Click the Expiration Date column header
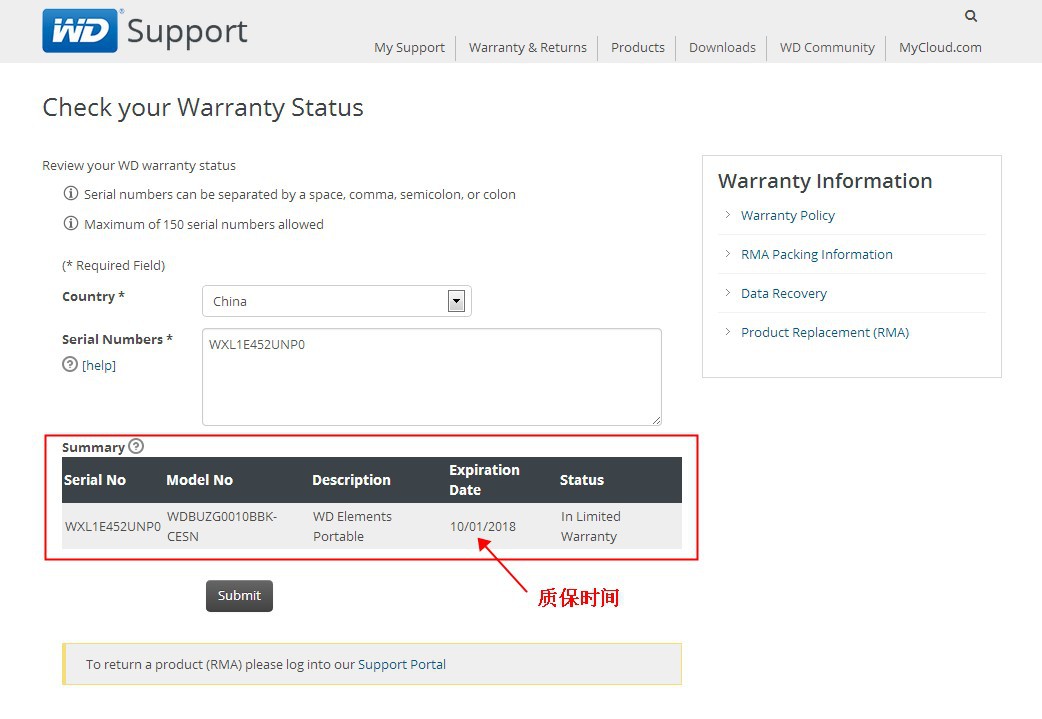This screenshot has height=719, width=1042. (484, 480)
